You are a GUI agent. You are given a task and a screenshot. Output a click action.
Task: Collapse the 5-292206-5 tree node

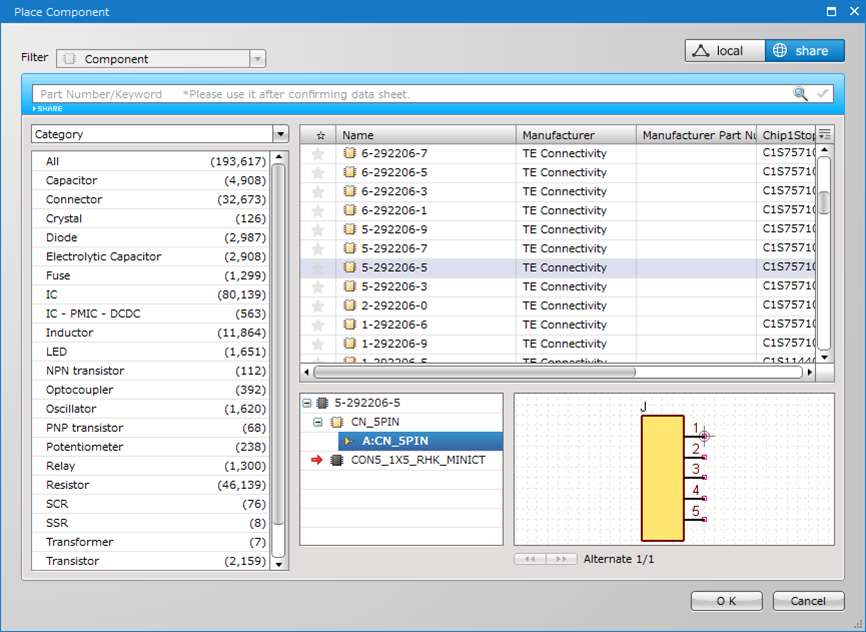(x=307, y=403)
